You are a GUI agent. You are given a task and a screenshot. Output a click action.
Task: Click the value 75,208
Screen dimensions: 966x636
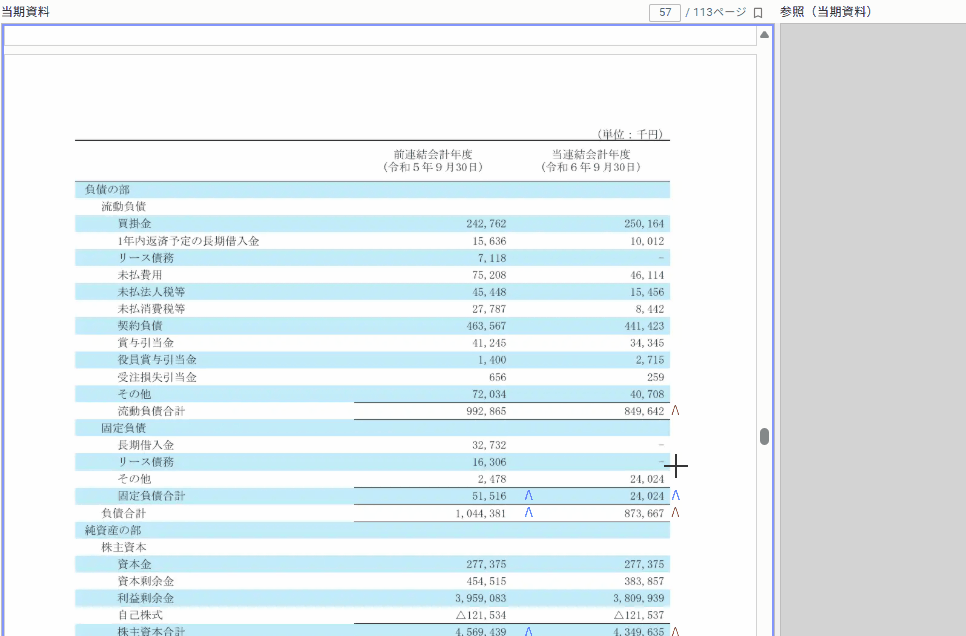[489, 275]
